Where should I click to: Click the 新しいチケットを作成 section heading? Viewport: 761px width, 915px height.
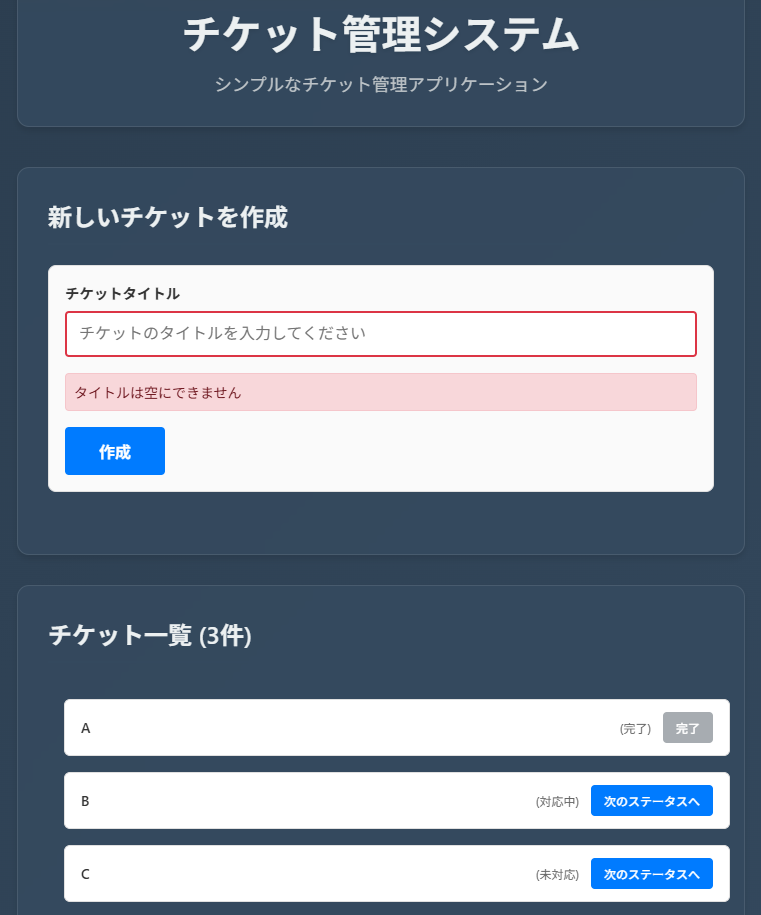tap(167, 218)
